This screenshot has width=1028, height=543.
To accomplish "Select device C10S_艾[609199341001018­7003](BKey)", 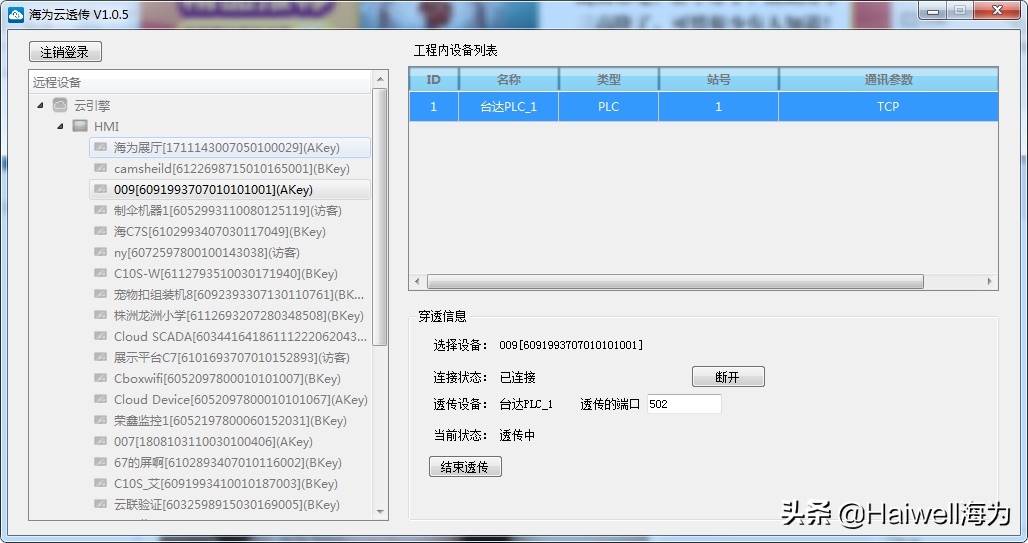I will [x=226, y=483].
